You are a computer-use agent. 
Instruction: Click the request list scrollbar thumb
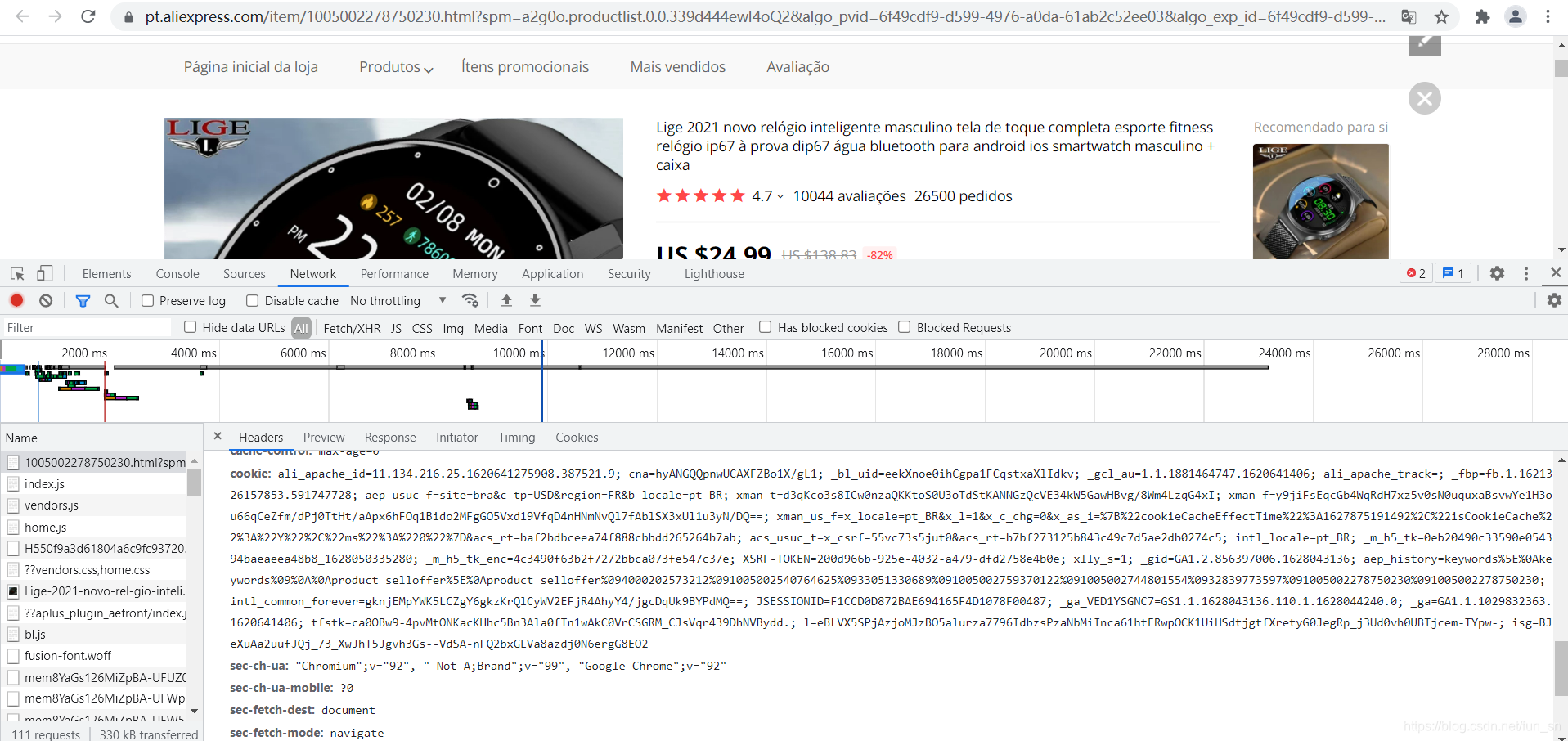(194, 482)
